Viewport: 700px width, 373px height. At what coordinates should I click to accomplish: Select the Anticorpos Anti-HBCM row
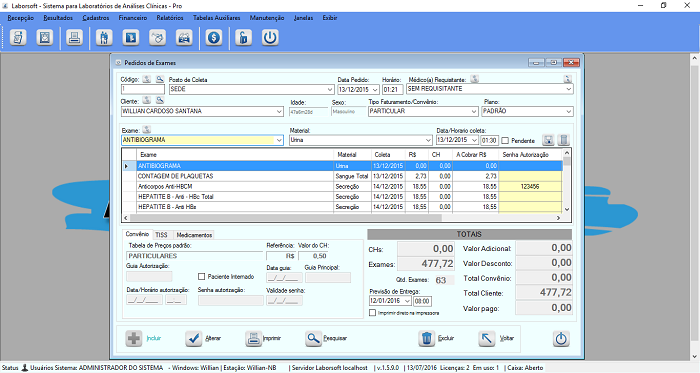(x=342, y=186)
